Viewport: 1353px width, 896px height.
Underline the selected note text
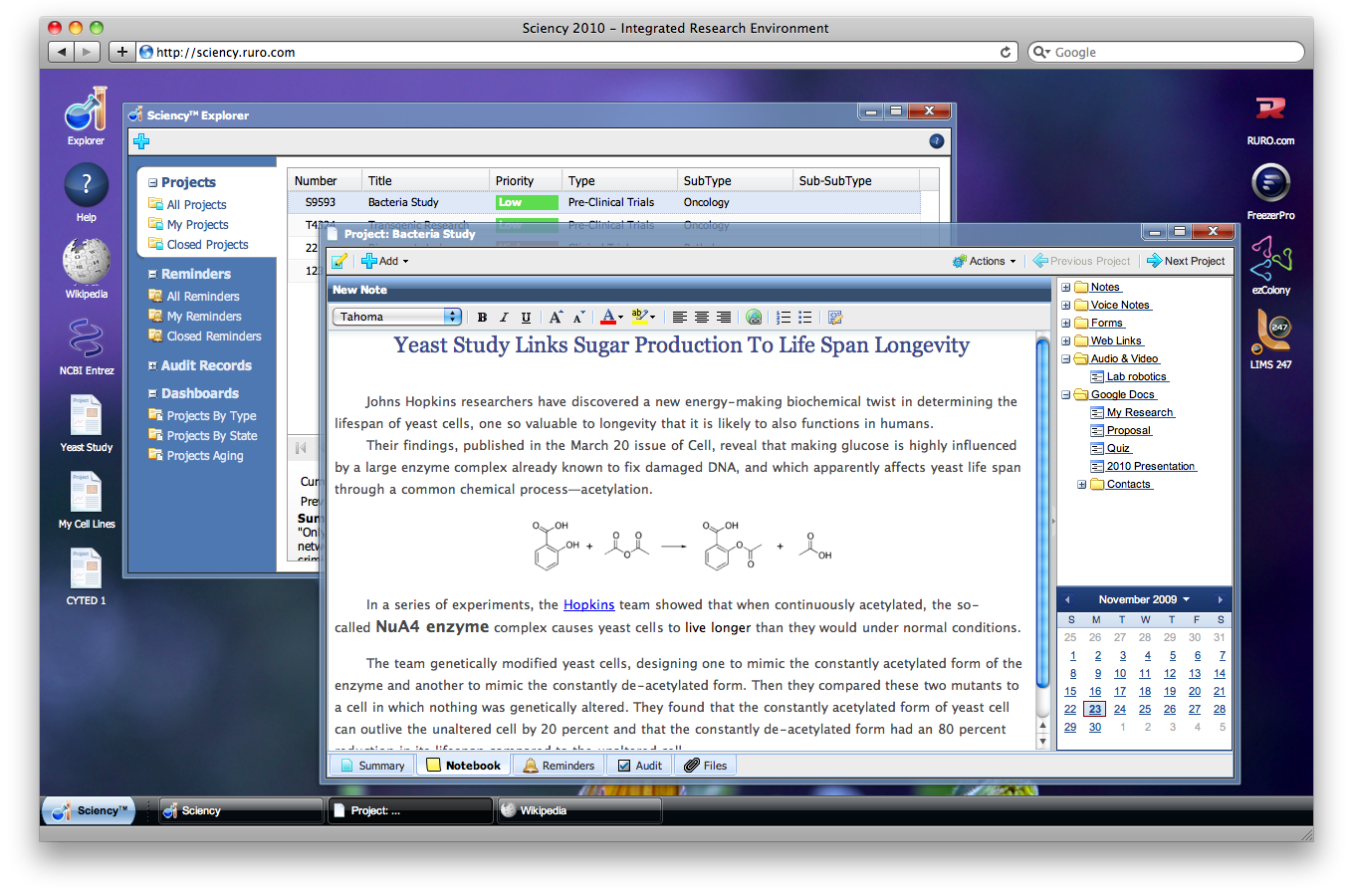[x=526, y=318]
